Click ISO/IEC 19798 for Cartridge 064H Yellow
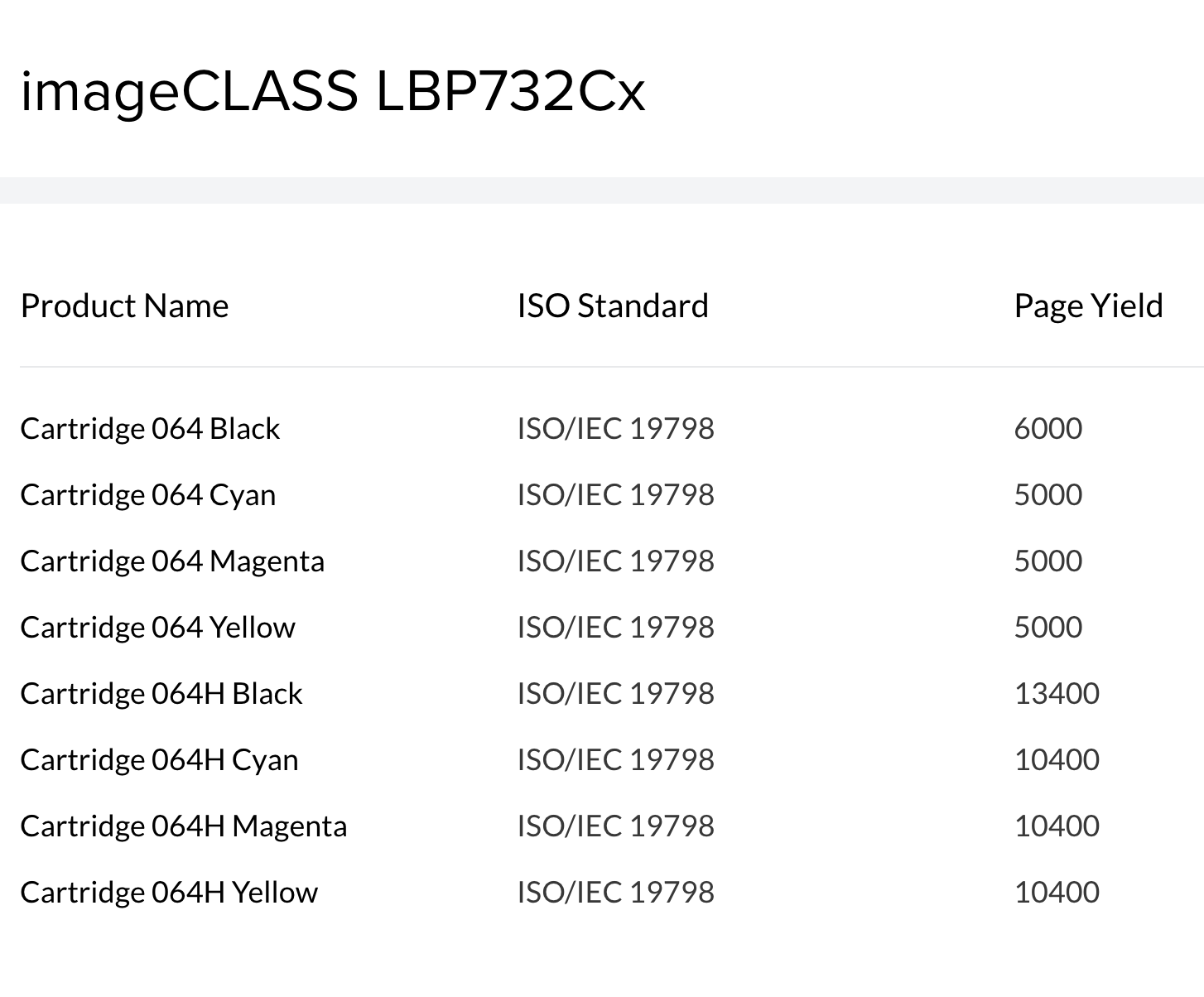1204x997 pixels. click(615, 892)
